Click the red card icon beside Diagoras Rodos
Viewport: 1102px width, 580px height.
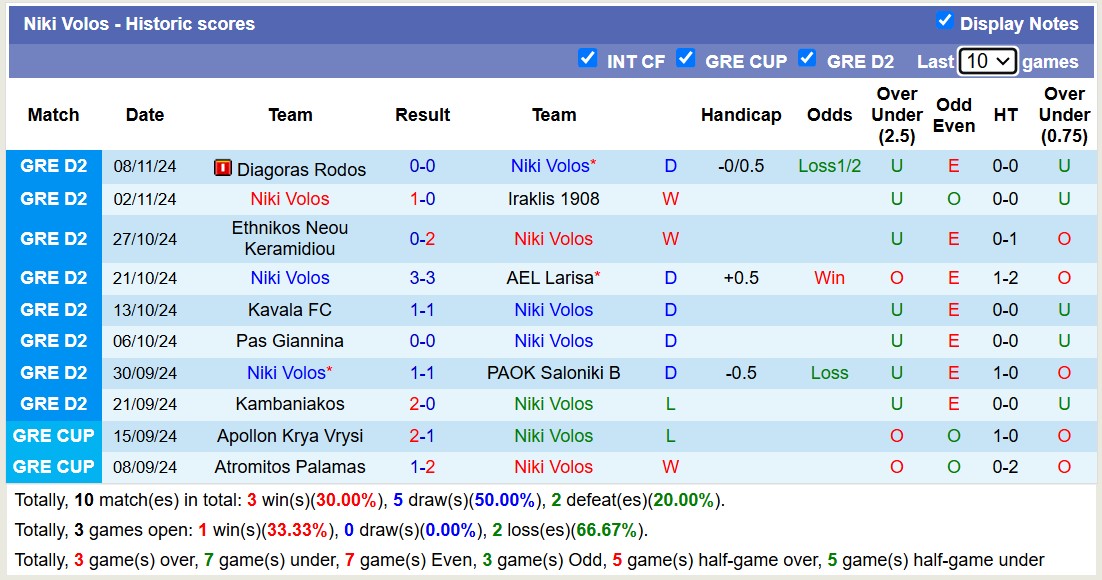(223, 168)
